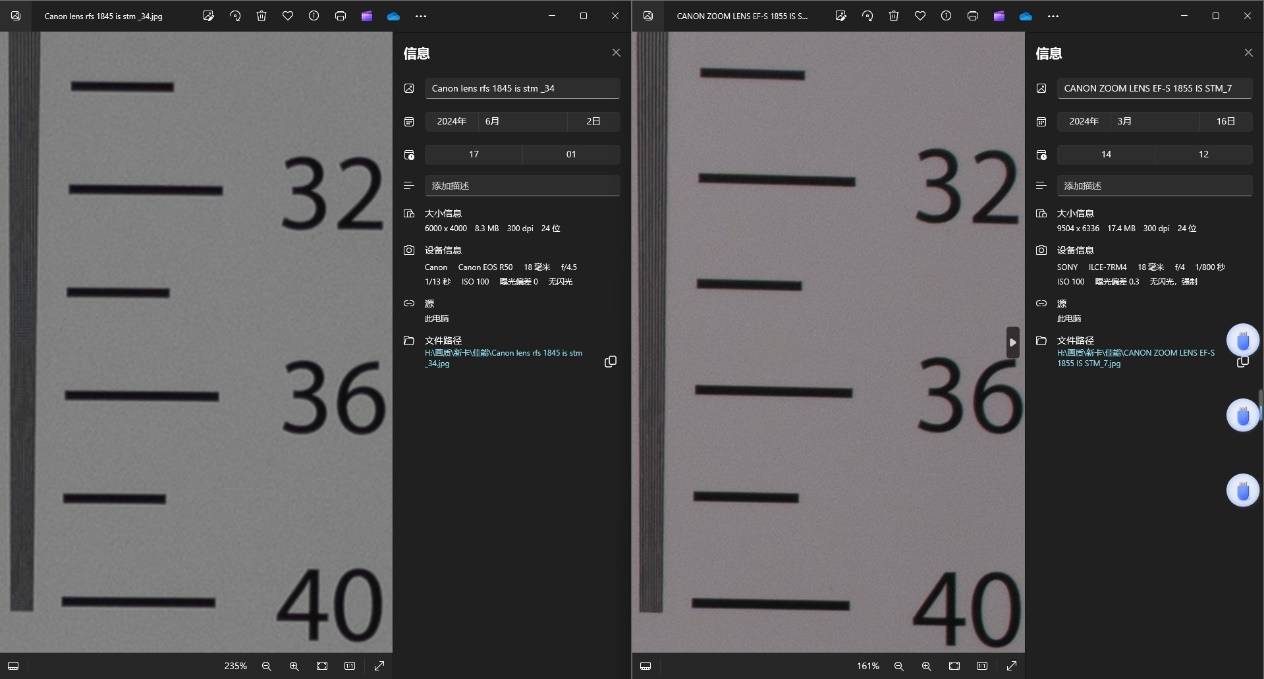Screen dimensions: 1264x679
Task: Close the info panel in the left window
Action: 616,53
